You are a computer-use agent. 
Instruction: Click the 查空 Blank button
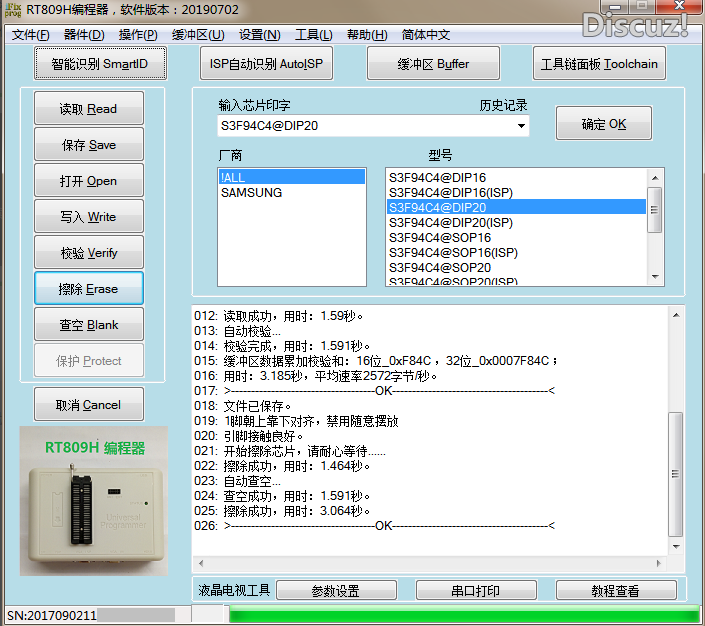(89, 324)
